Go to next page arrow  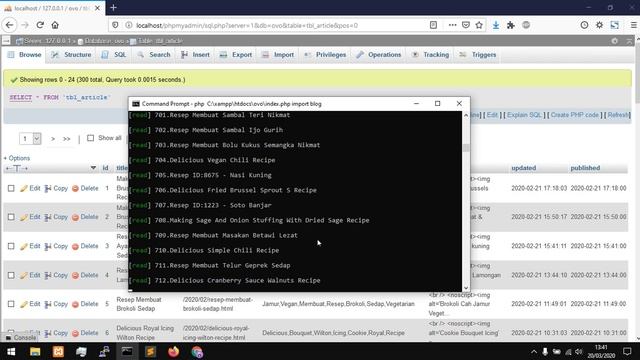coord(53,139)
